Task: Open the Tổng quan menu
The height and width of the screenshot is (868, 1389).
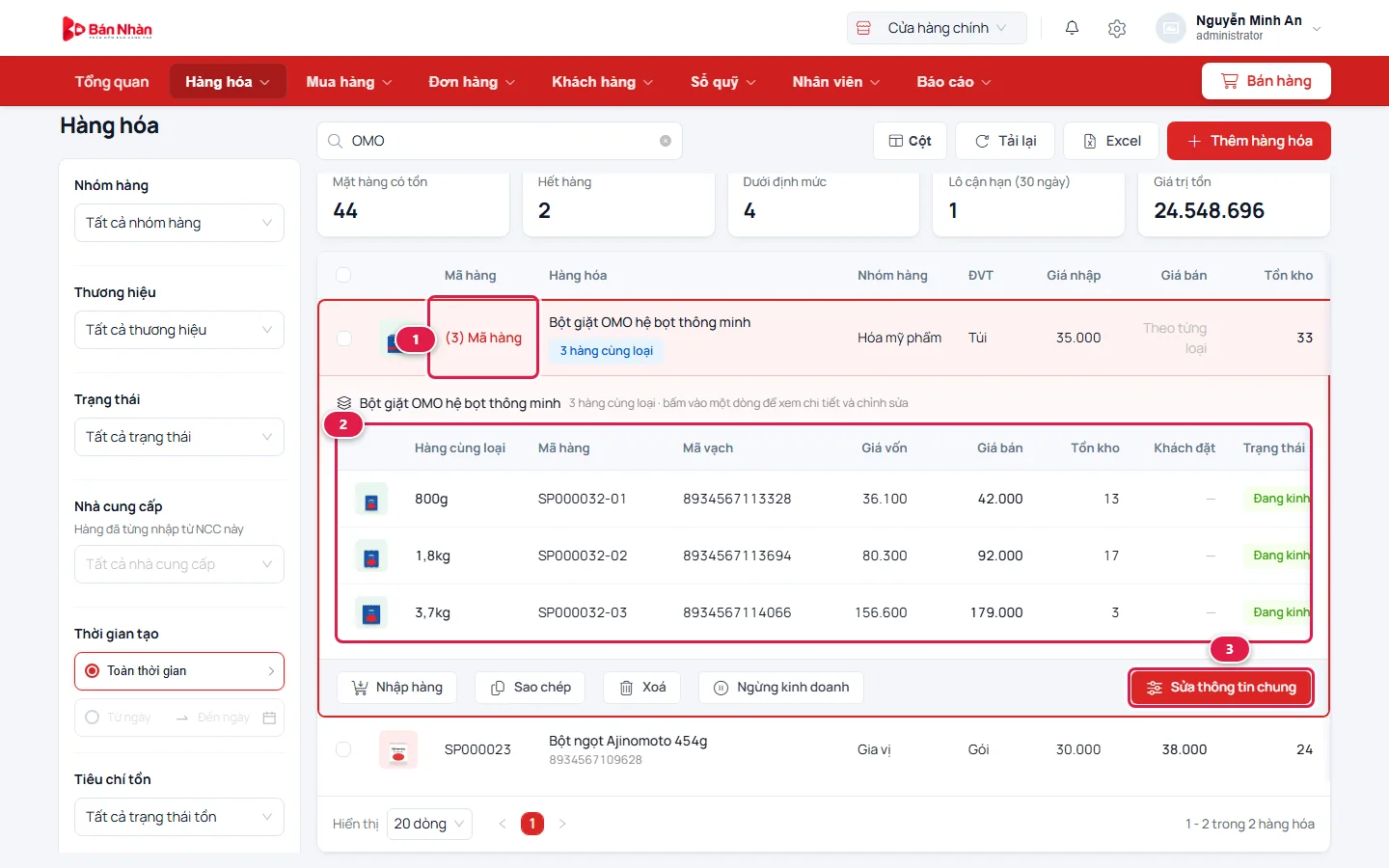Action: 112,82
